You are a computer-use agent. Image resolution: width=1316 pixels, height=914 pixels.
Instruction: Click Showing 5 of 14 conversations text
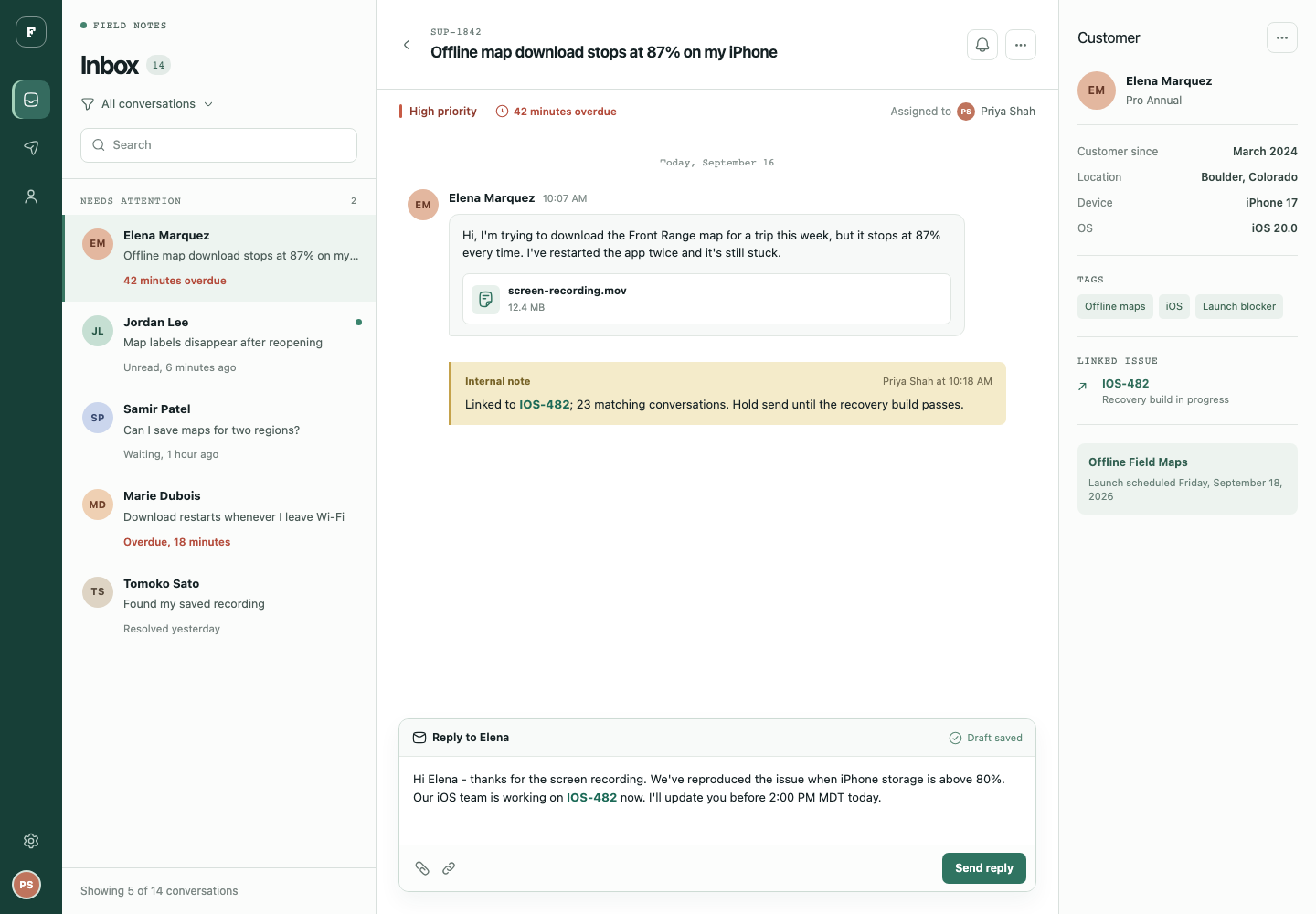coord(159,891)
